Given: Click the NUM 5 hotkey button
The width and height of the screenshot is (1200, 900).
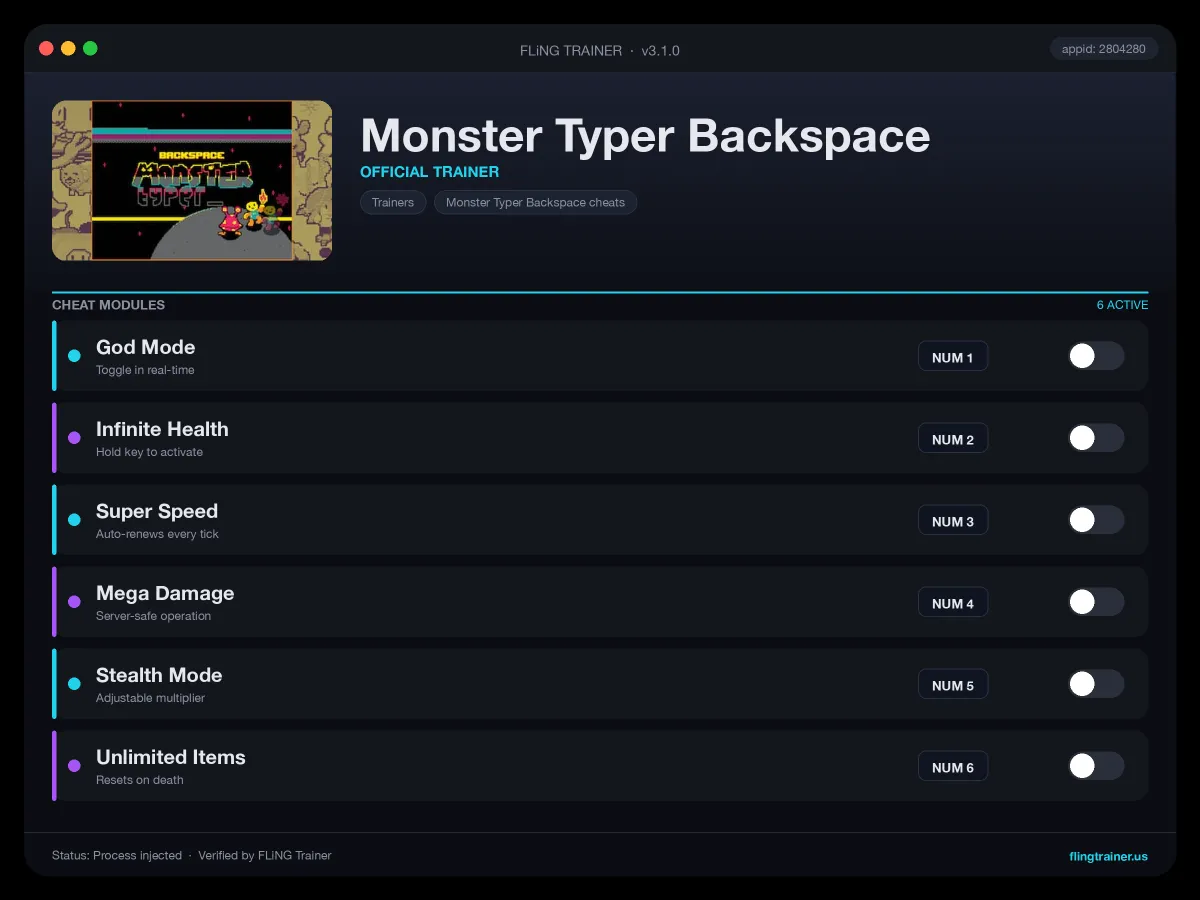Looking at the screenshot, I should point(953,685).
